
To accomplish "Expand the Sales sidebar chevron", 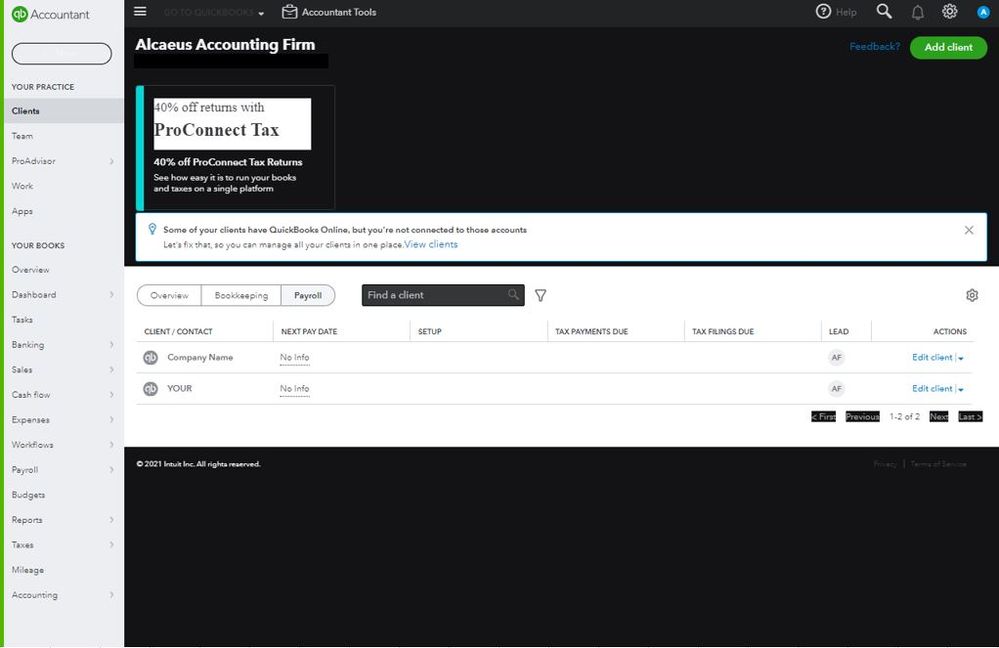I will [111, 370].
